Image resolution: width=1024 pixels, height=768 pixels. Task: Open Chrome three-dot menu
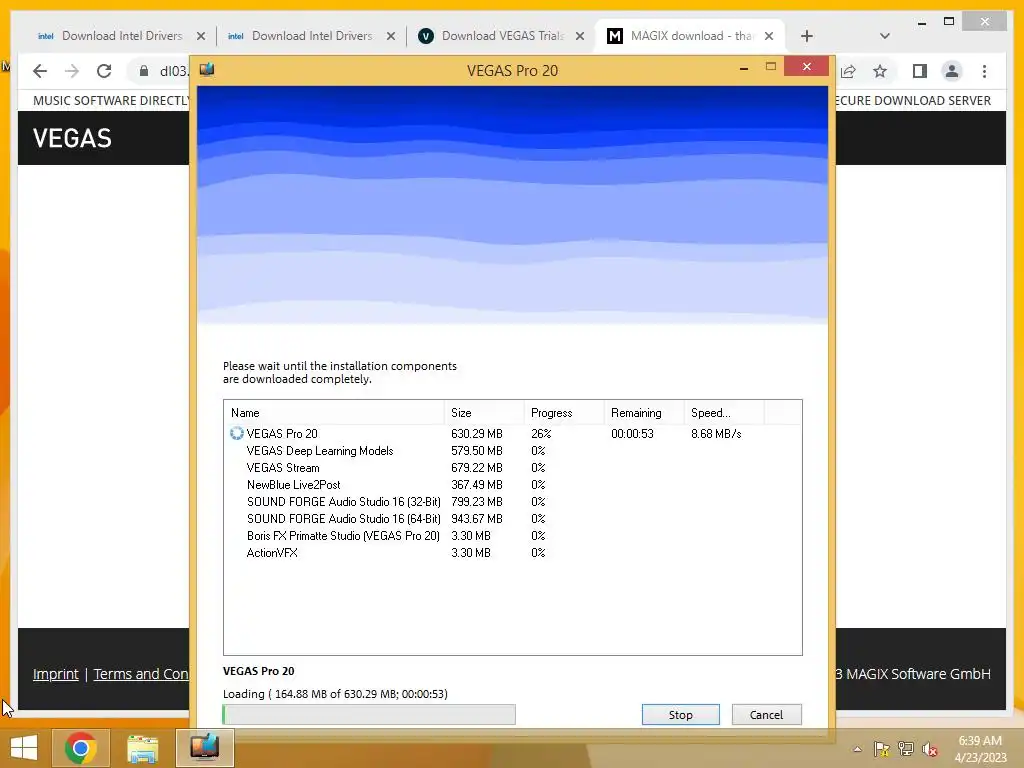[984, 71]
